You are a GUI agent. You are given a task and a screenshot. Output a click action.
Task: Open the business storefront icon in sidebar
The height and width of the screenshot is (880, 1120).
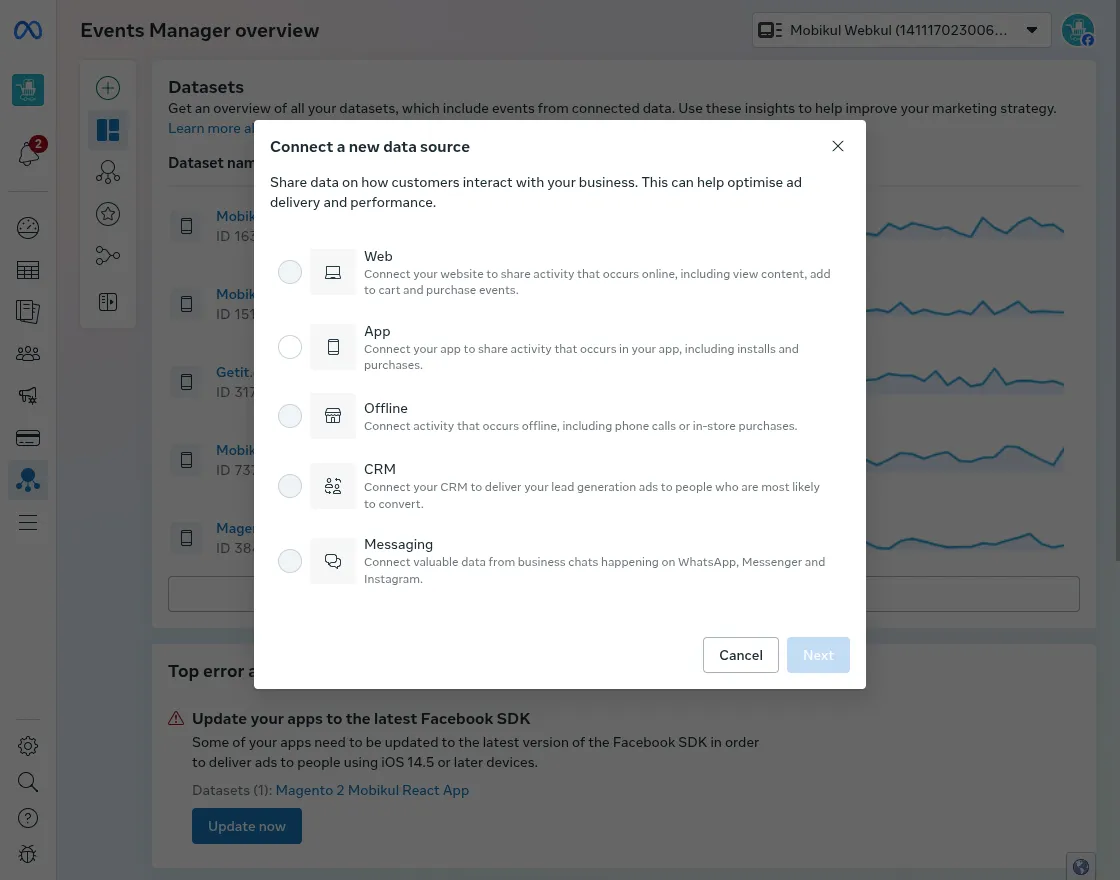pyautogui.click(x=28, y=90)
